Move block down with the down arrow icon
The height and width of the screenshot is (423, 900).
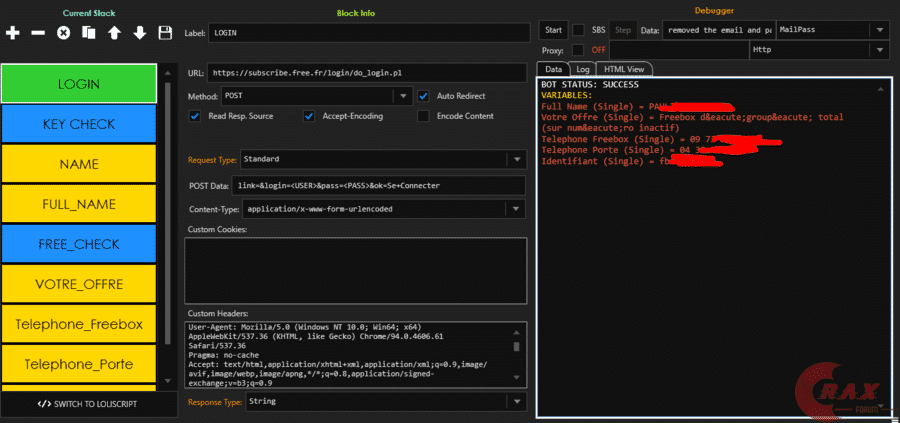coord(139,33)
